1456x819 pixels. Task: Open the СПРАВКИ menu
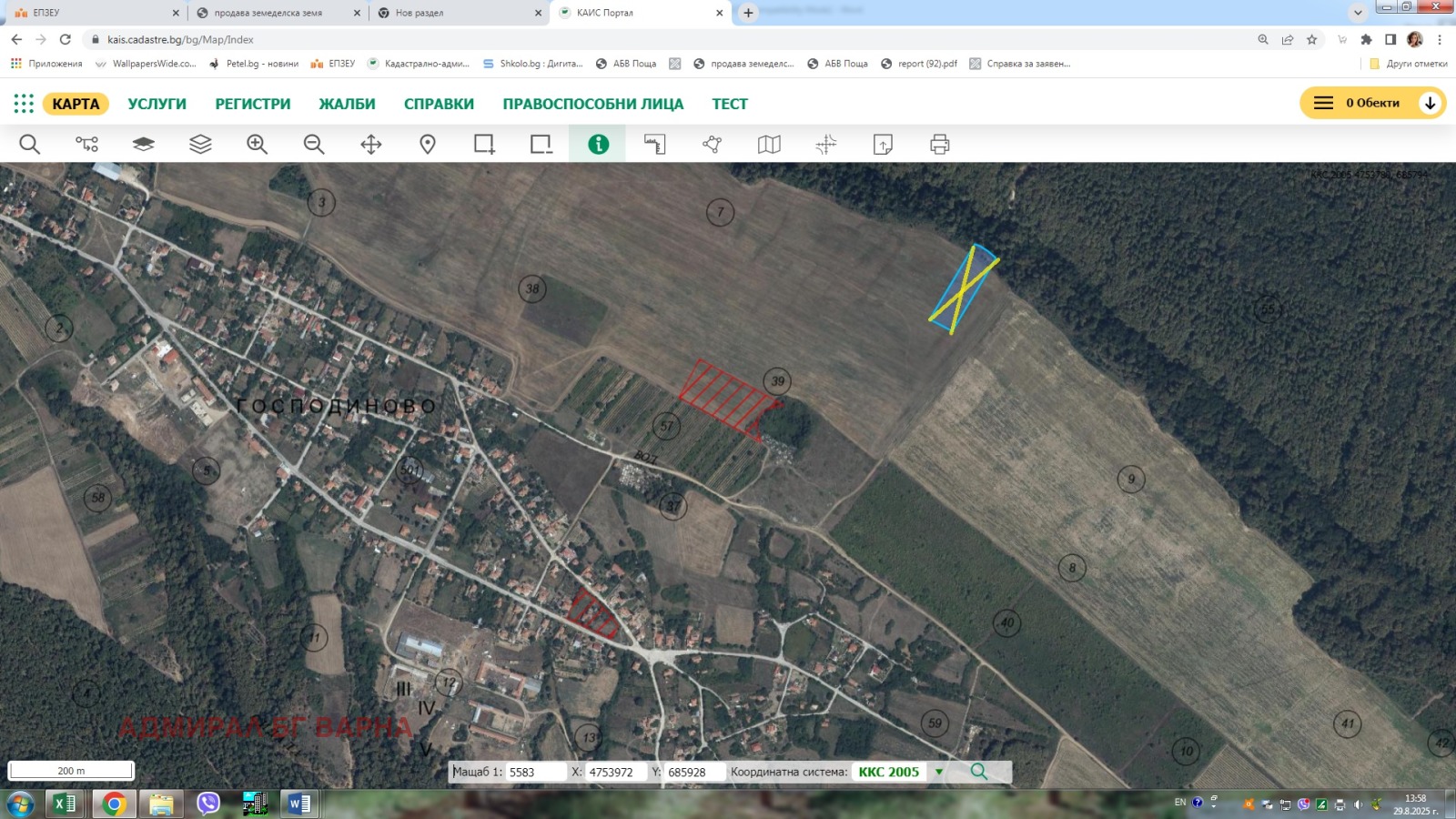pyautogui.click(x=440, y=103)
